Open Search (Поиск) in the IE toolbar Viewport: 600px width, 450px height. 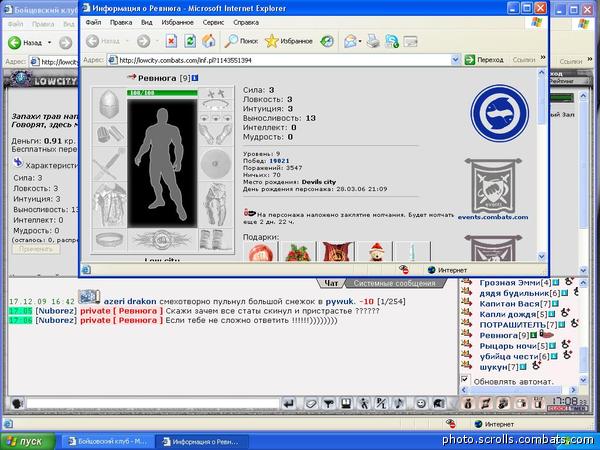click(x=241, y=41)
